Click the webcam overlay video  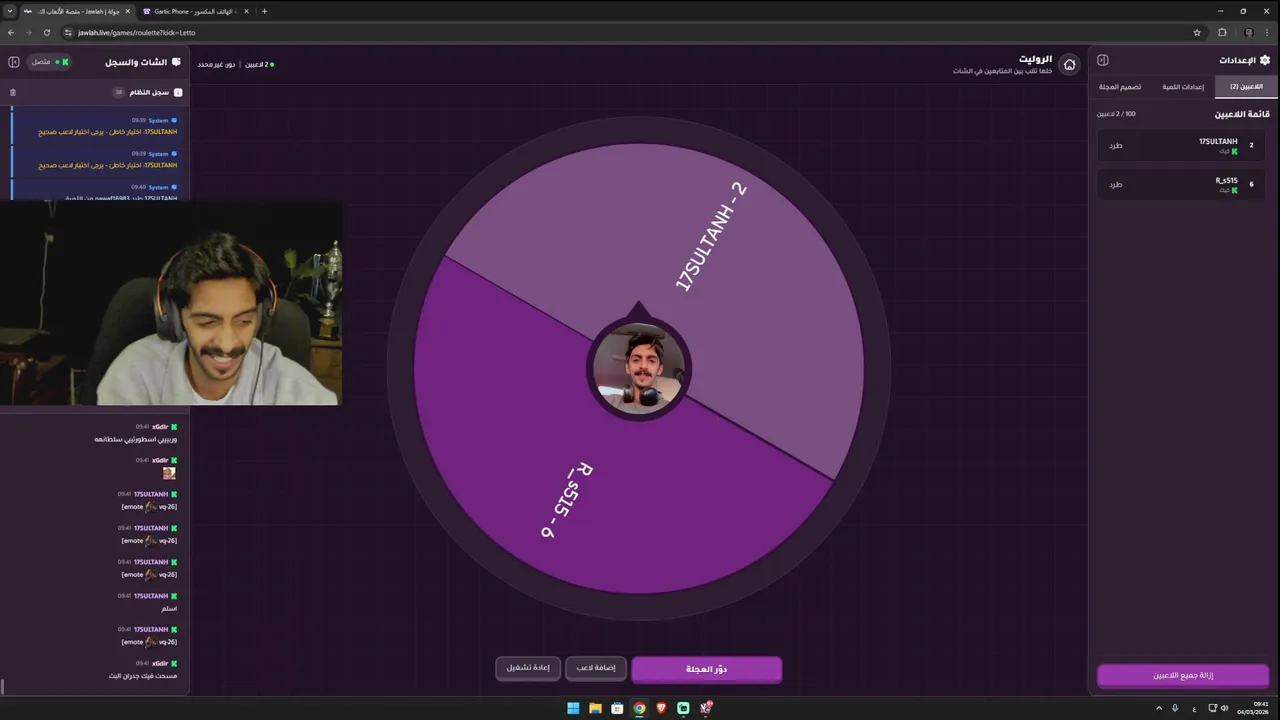(170, 303)
